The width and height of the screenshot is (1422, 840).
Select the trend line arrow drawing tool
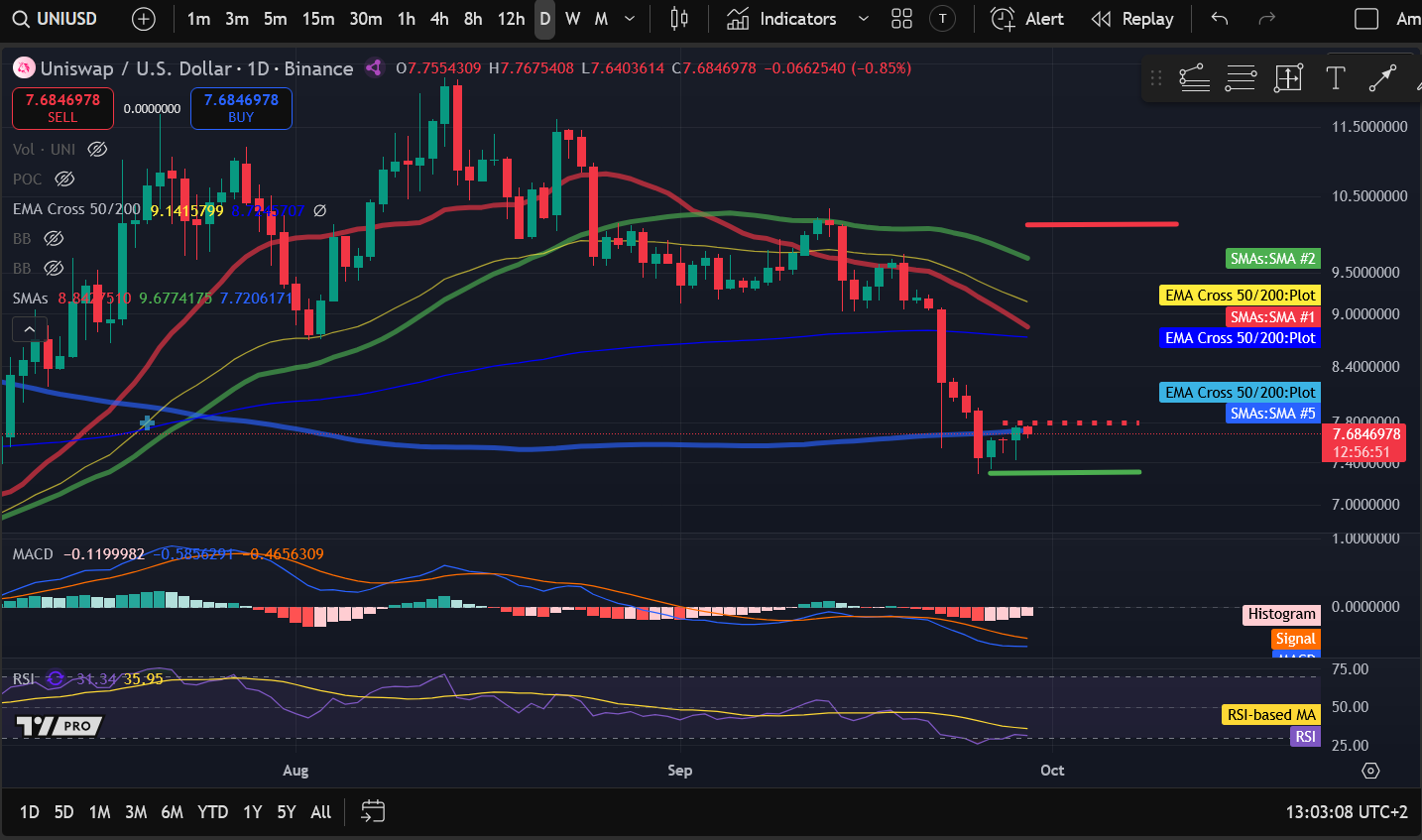[1382, 78]
